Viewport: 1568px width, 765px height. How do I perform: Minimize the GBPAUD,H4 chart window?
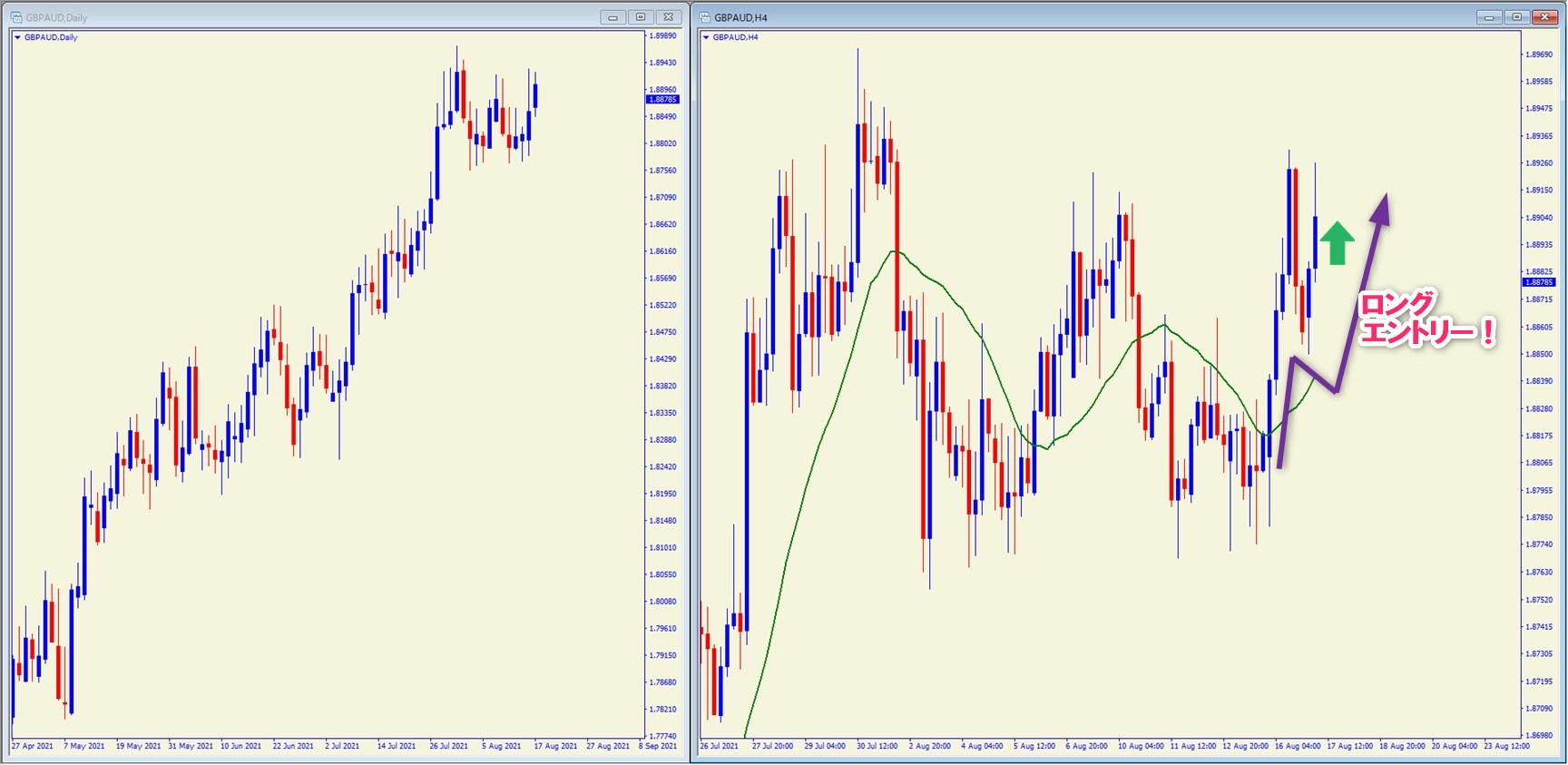(x=1489, y=17)
